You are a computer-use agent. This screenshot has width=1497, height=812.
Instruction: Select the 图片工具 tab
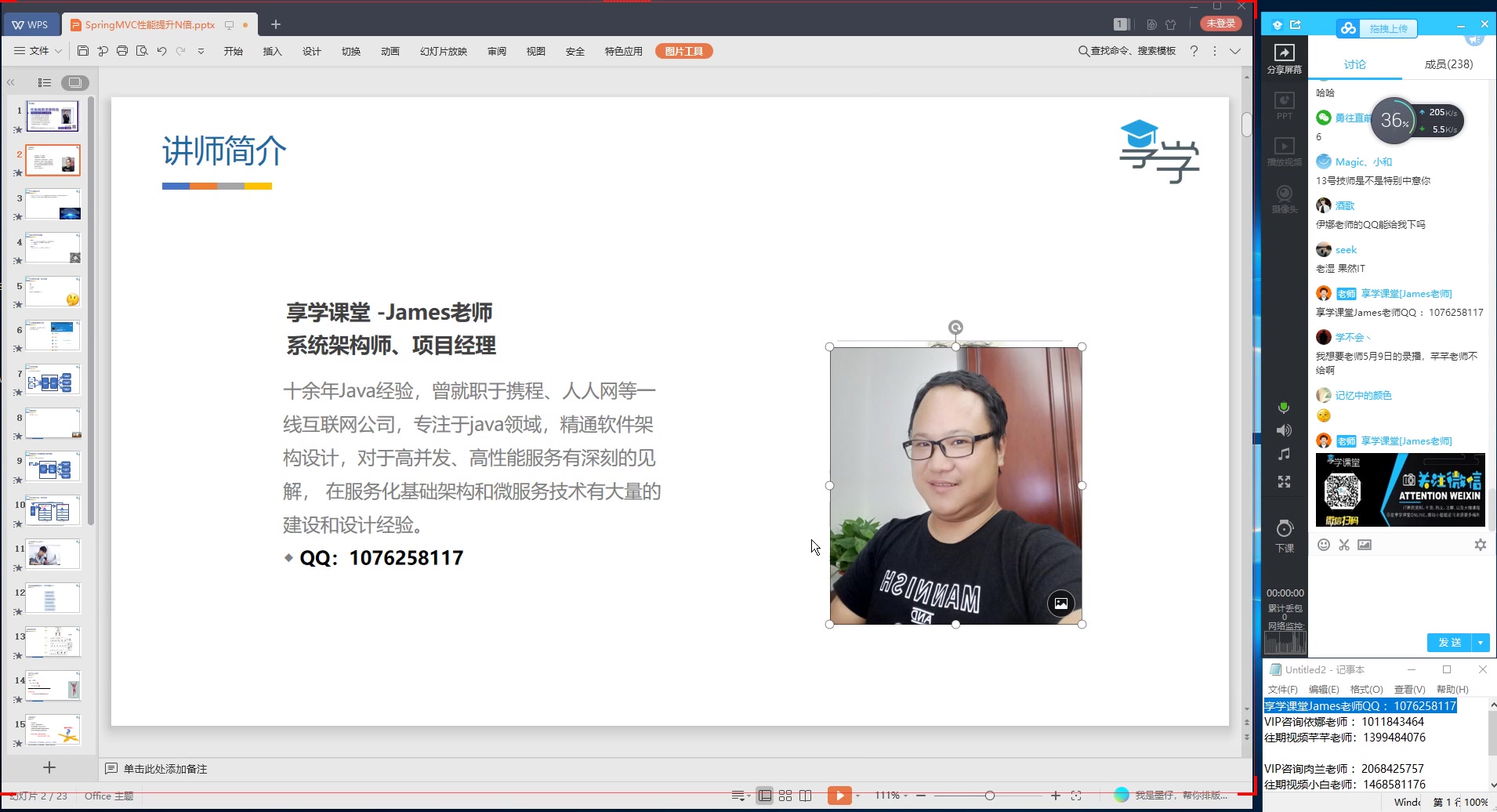point(684,51)
